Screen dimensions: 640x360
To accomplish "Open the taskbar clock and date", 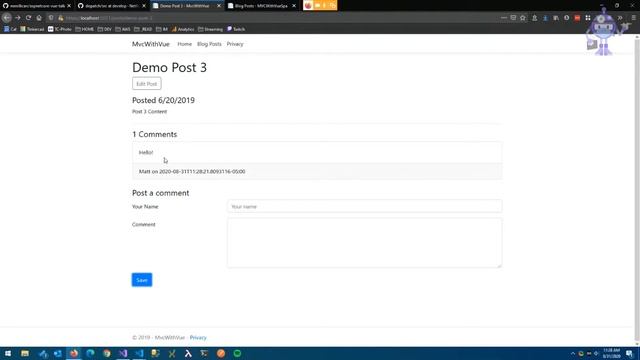I will coord(611,353).
